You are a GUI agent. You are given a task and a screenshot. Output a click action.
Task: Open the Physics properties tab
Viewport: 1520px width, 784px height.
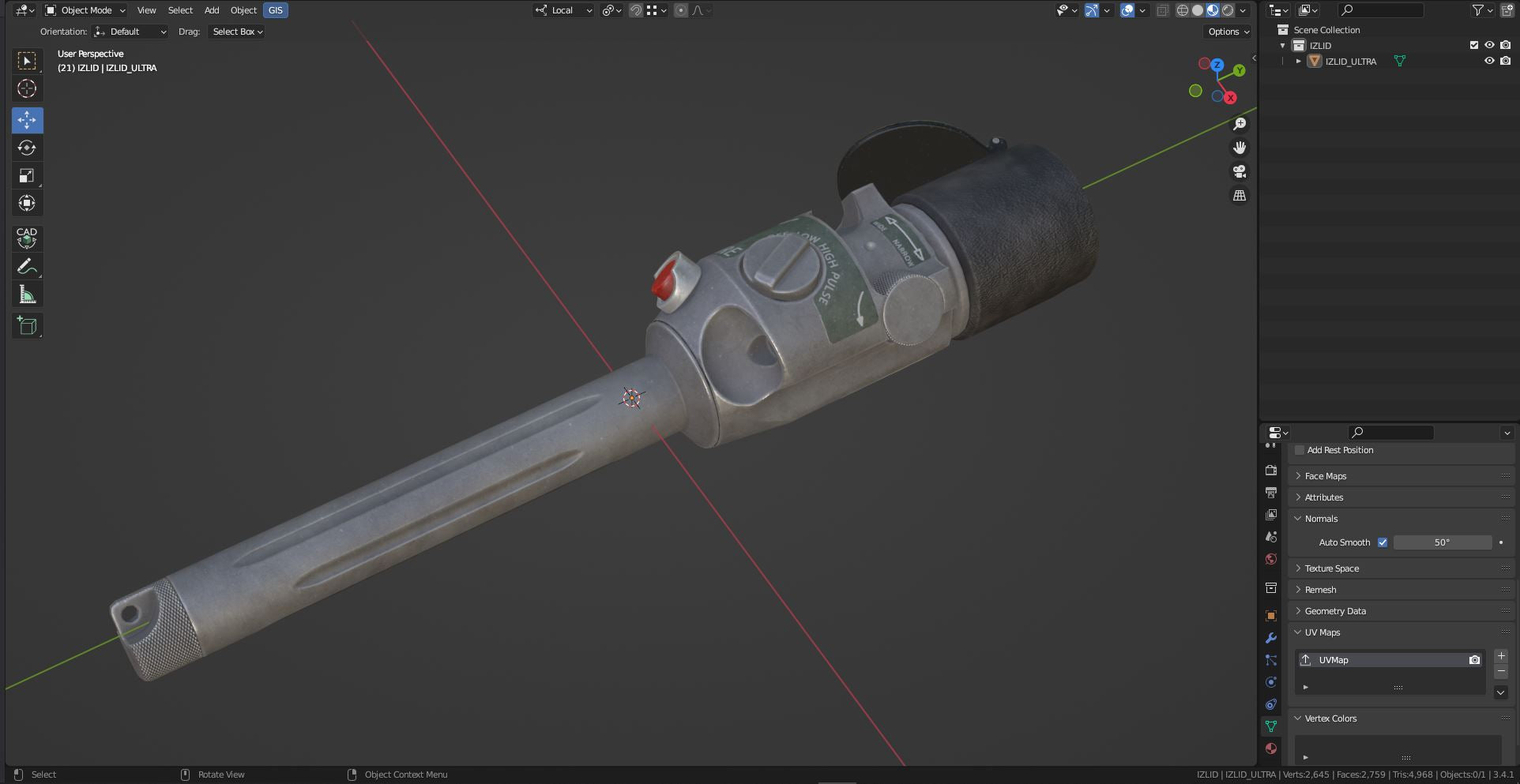tap(1271, 682)
